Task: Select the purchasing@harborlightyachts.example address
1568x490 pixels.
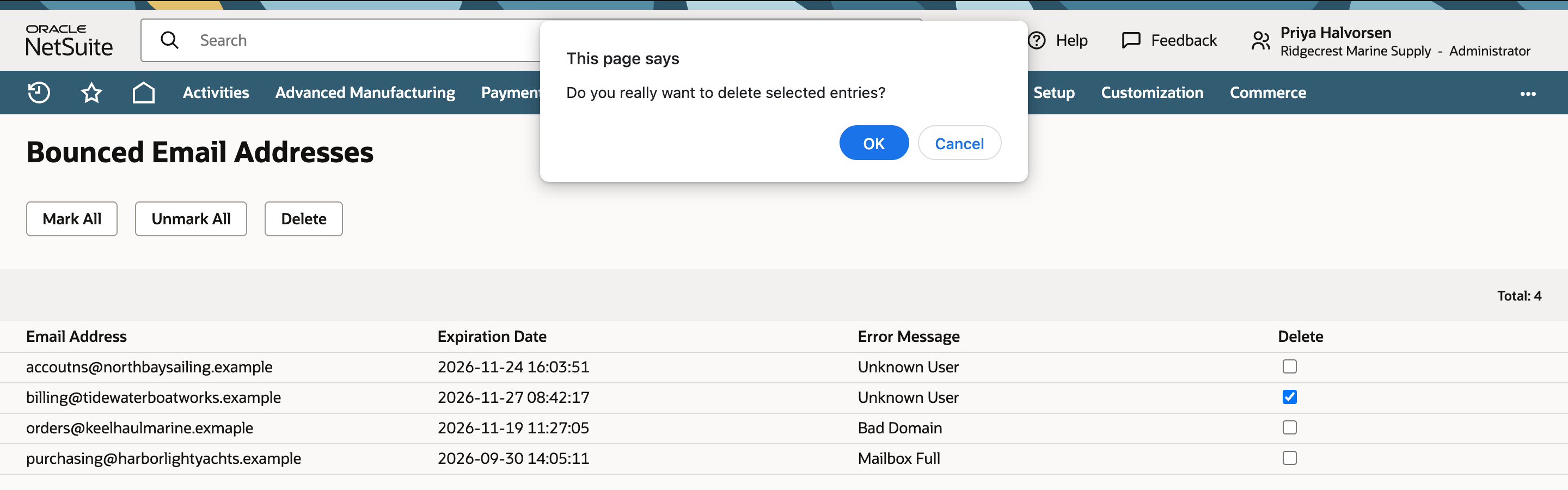Action: pos(164,458)
